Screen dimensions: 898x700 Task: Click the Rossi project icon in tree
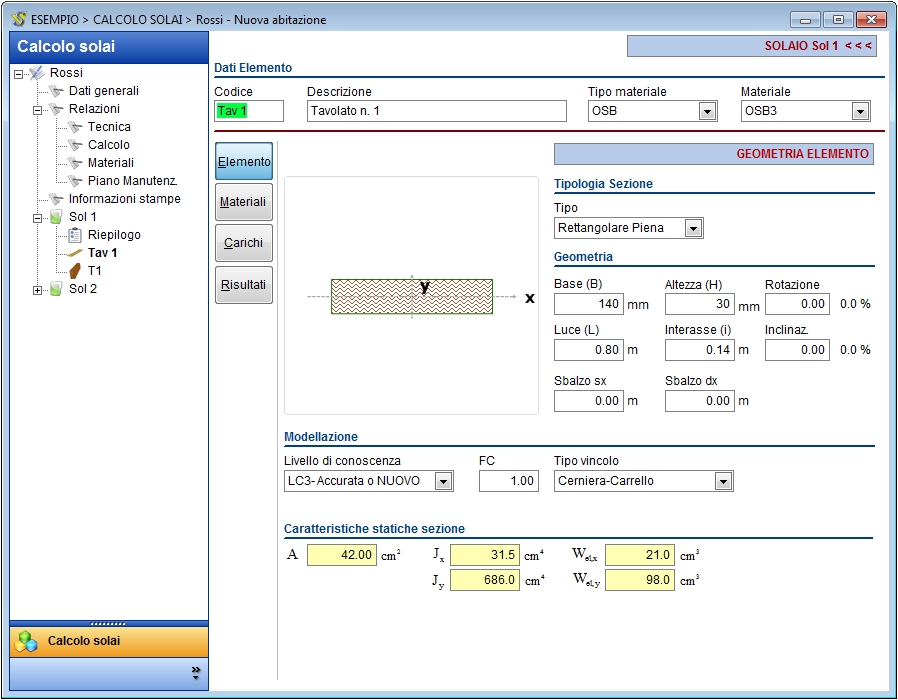pos(37,73)
